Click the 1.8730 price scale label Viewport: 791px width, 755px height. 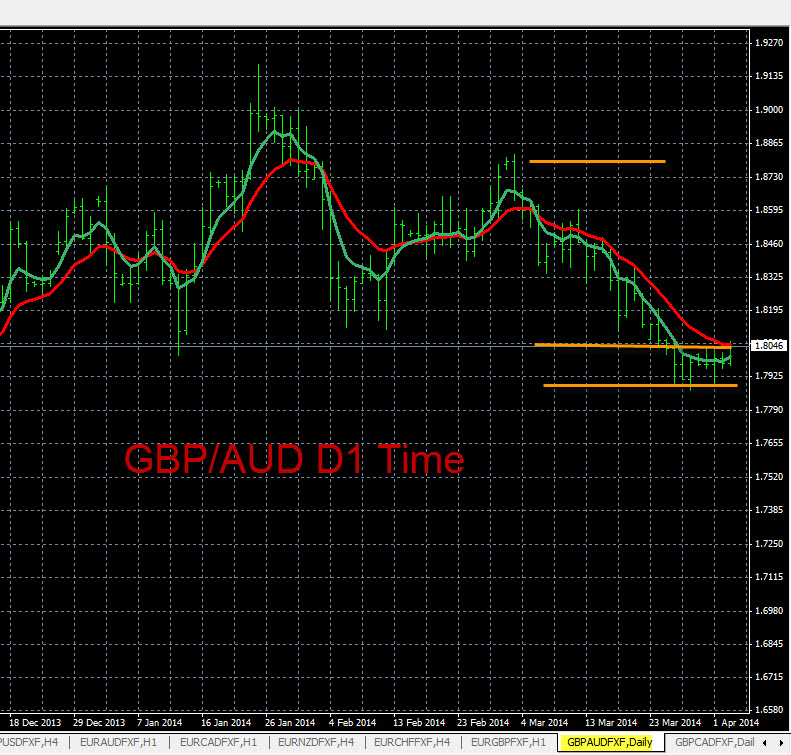click(x=769, y=177)
